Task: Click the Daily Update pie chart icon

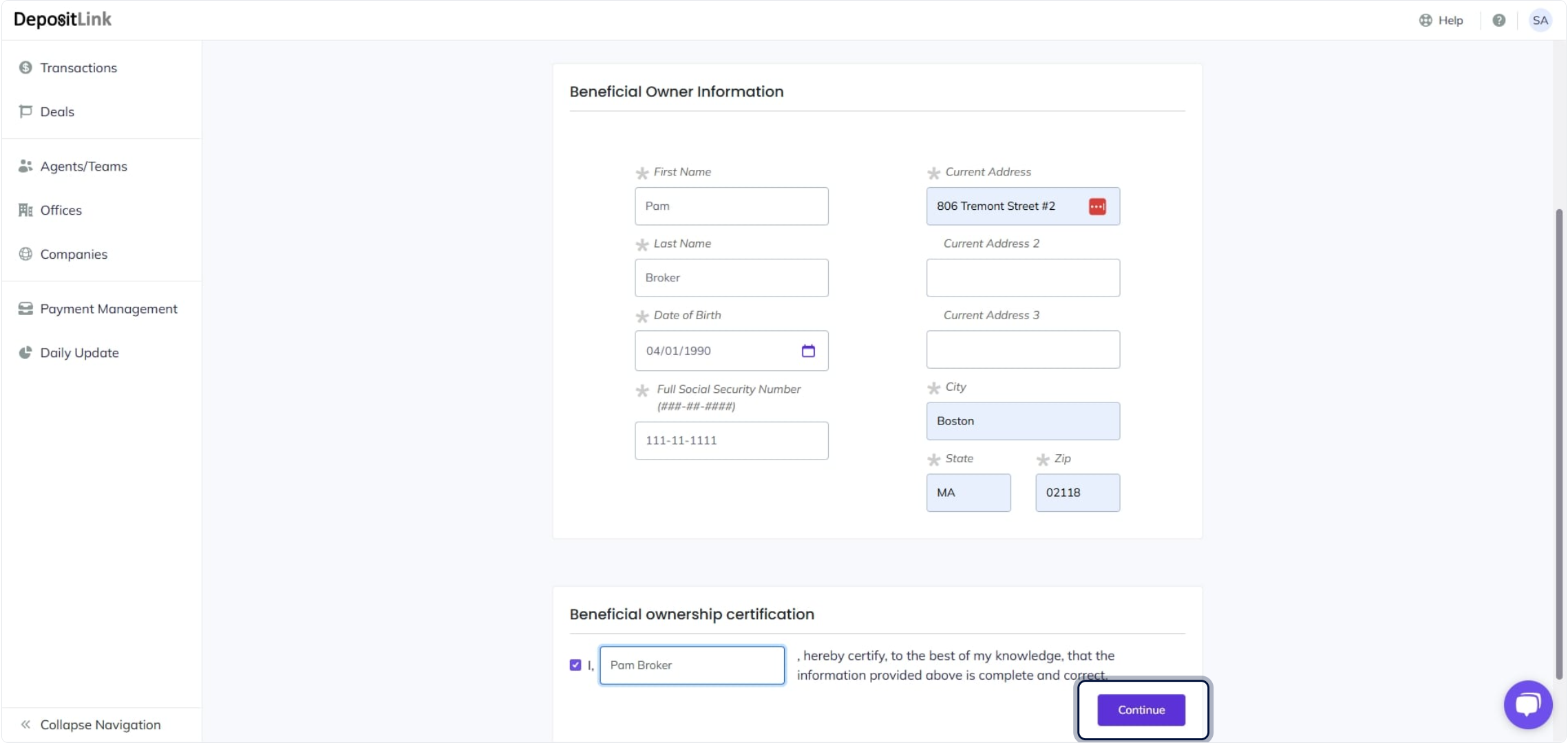Action: tap(25, 352)
